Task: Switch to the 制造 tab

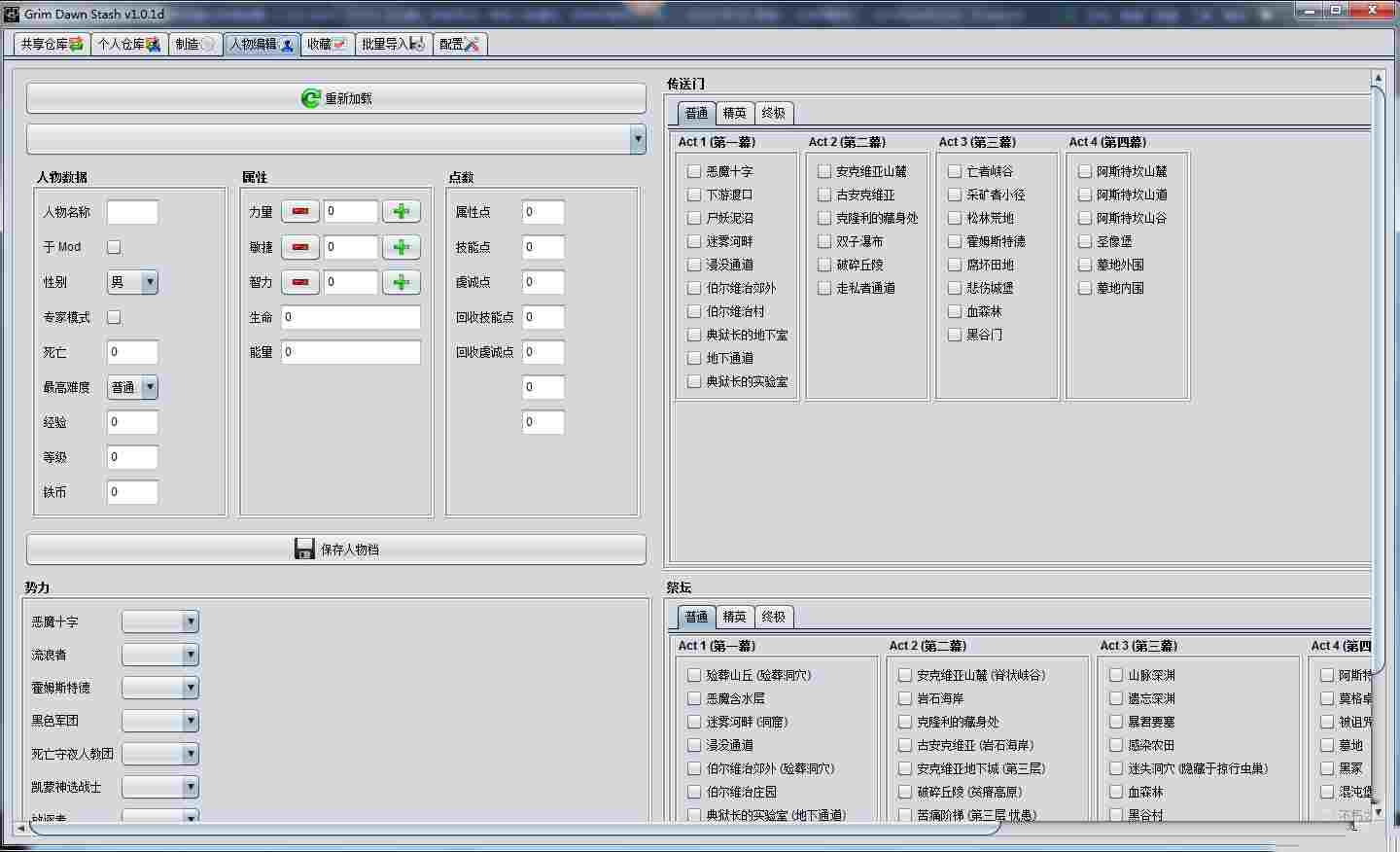Action: pyautogui.click(x=195, y=44)
